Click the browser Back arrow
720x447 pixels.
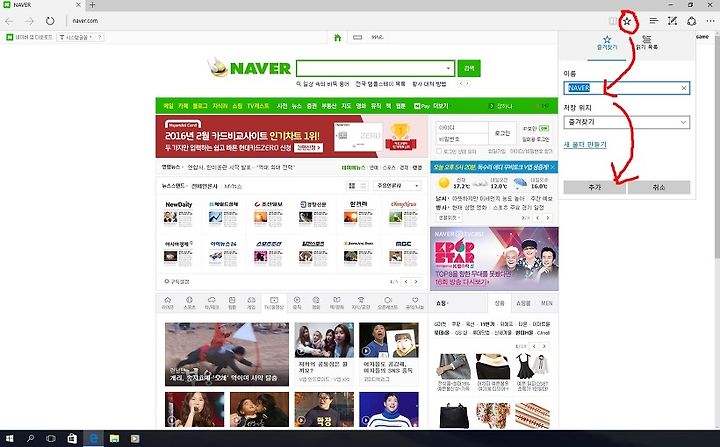coord(9,21)
